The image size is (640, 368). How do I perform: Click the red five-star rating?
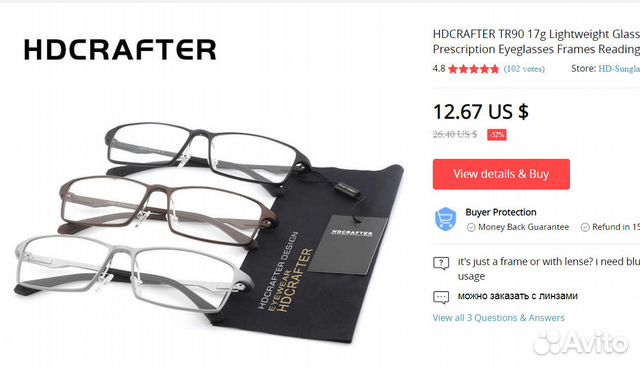coord(473,69)
